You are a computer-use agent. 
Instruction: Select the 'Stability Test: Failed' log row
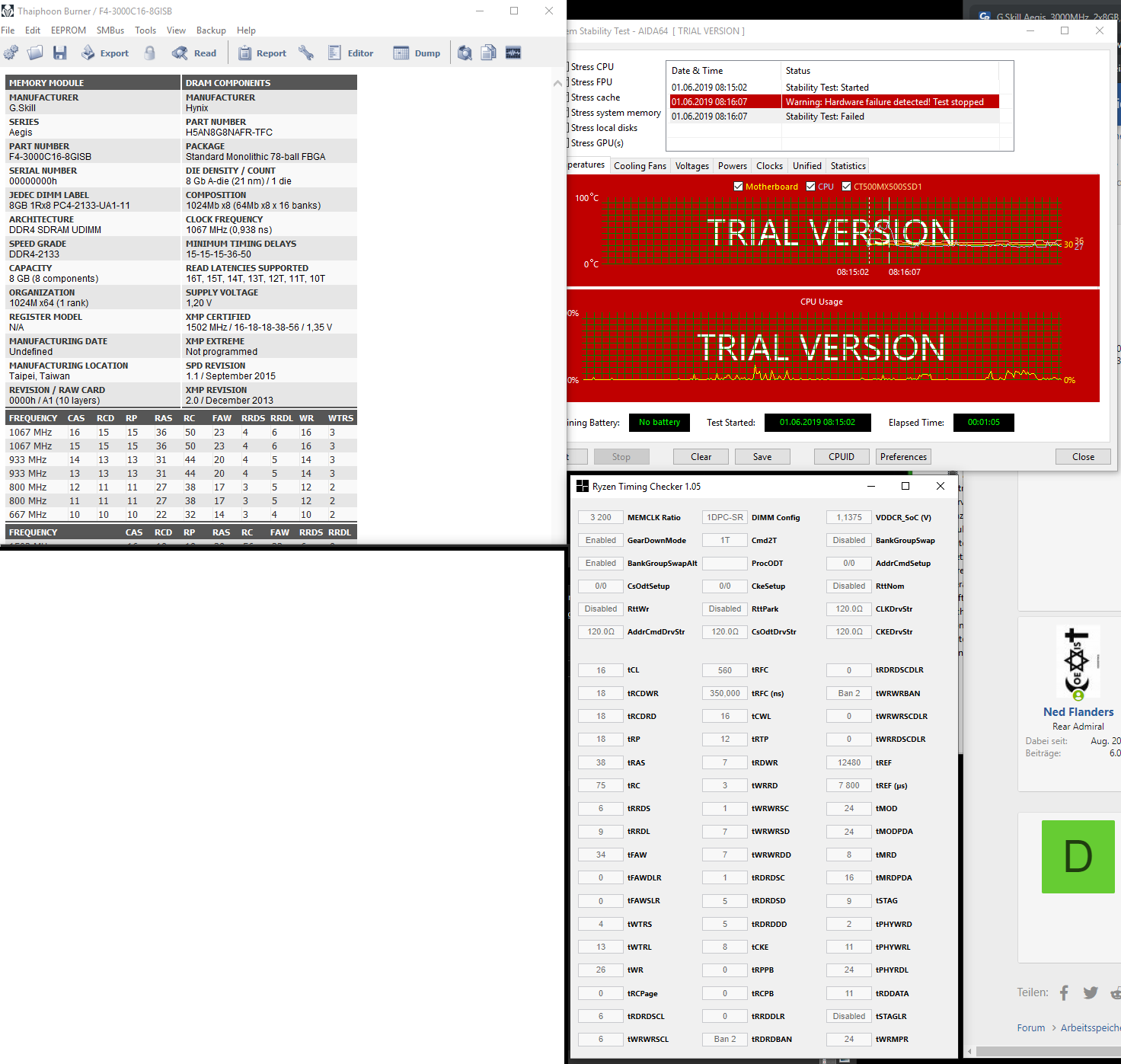click(834, 117)
